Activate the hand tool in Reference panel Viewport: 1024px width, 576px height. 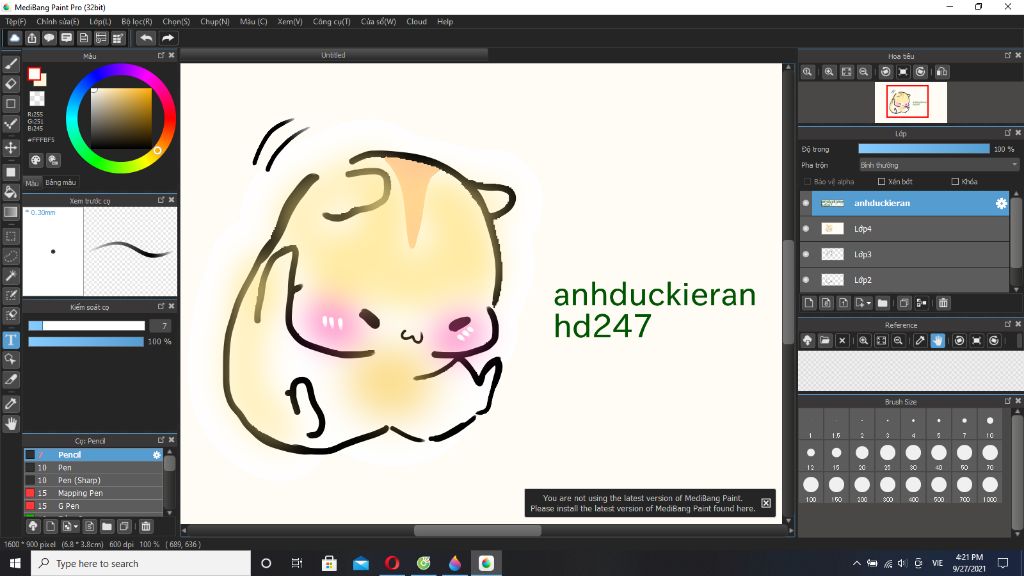click(937, 340)
